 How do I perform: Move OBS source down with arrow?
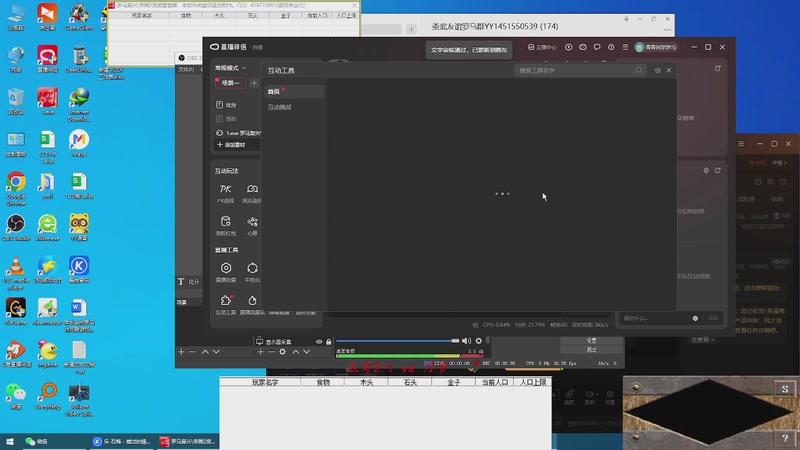point(307,352)
